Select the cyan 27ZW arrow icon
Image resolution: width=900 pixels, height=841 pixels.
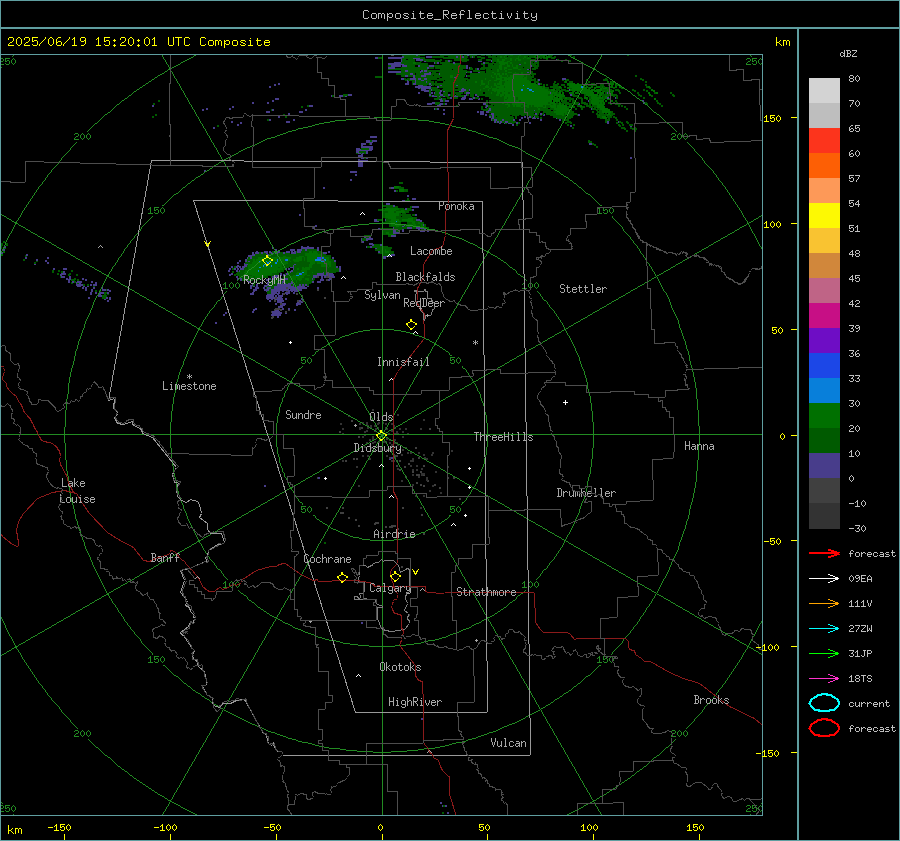824,629
